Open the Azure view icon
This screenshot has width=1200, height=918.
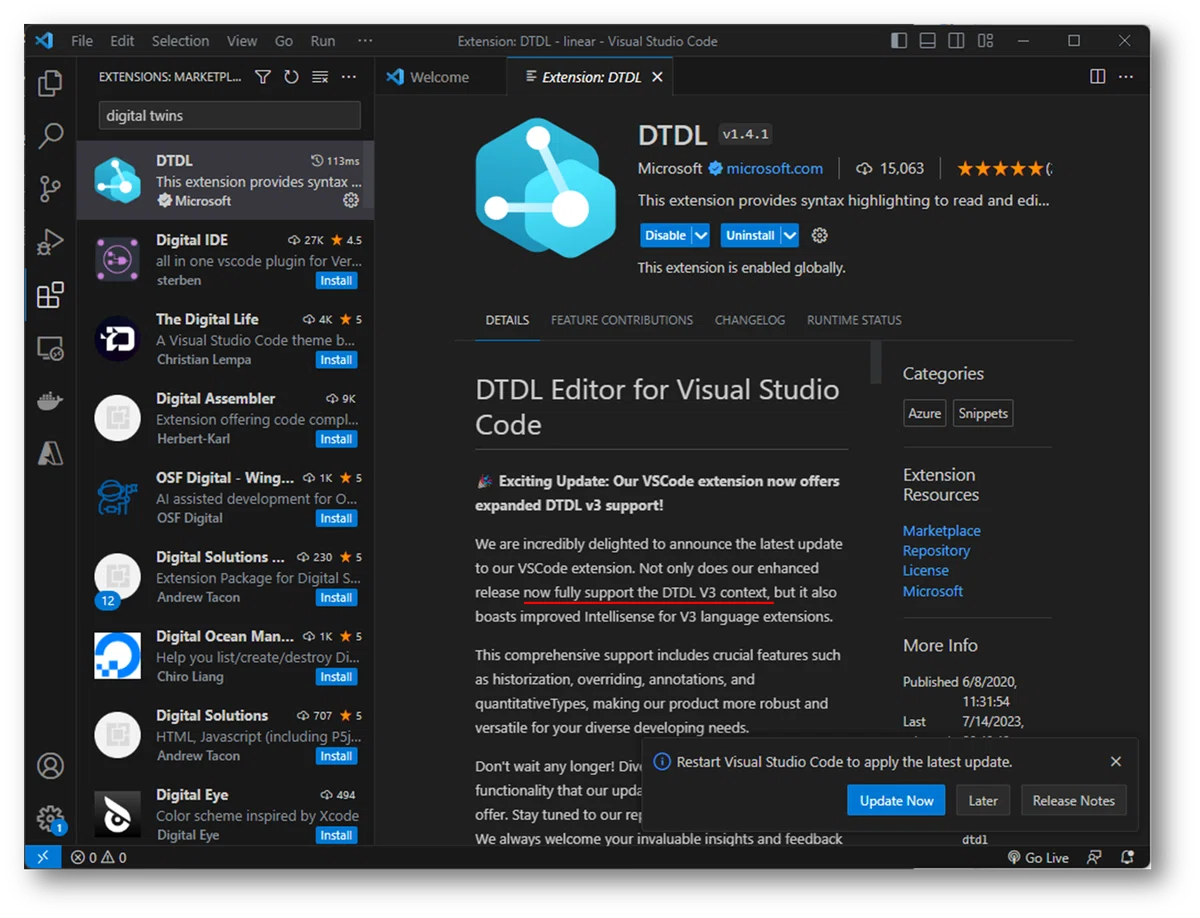(x=50, y=454)
